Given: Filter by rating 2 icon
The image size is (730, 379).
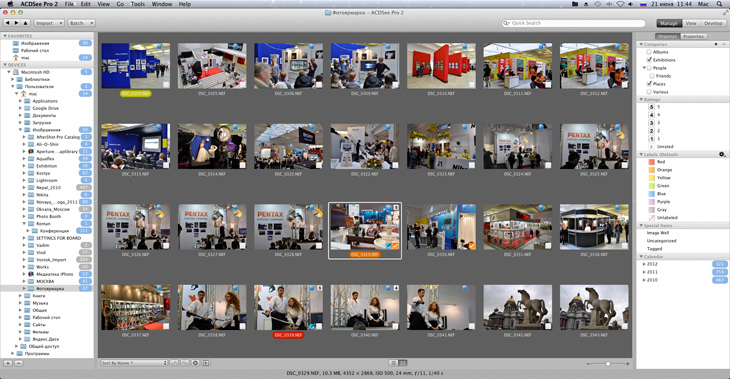Looking at the screenshot, I should [651, 131].
